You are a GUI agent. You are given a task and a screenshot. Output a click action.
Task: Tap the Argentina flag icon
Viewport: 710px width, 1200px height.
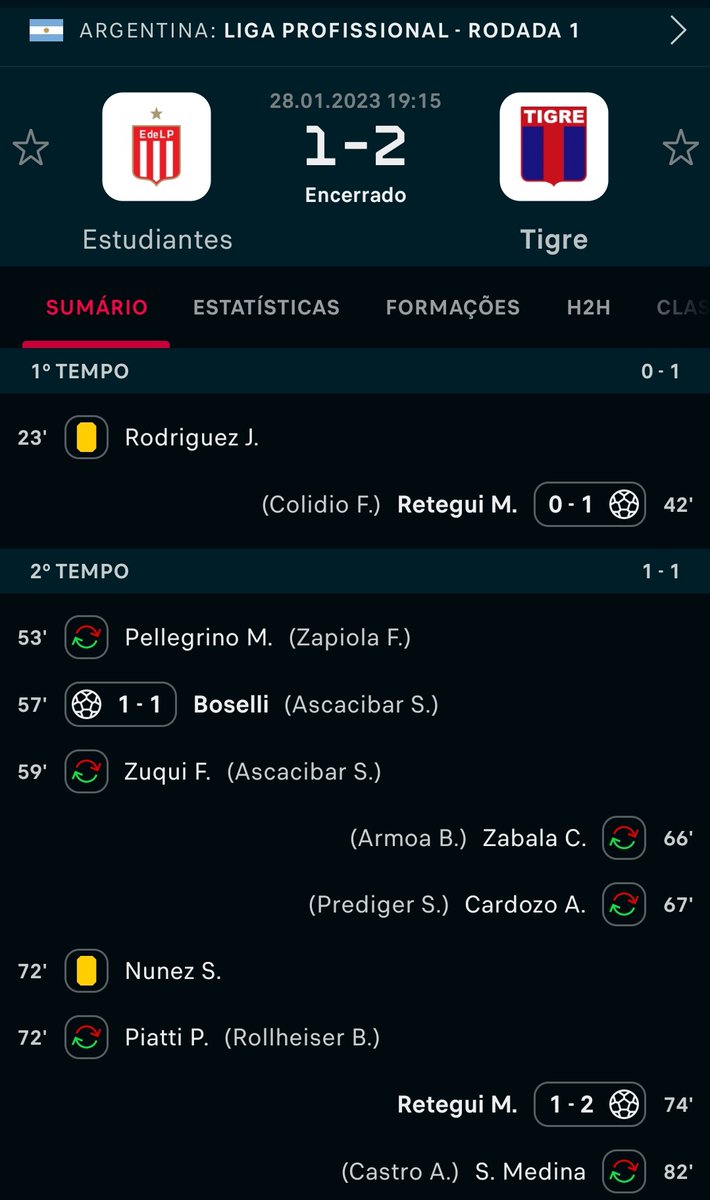click(x=46, y=30)
